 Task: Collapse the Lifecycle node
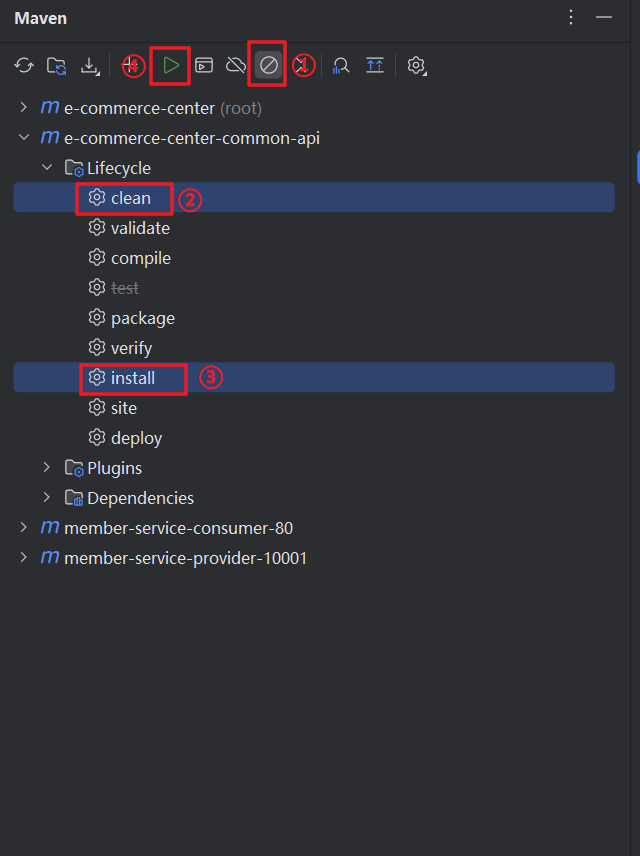pyautogui.click(x=47, y=168)
